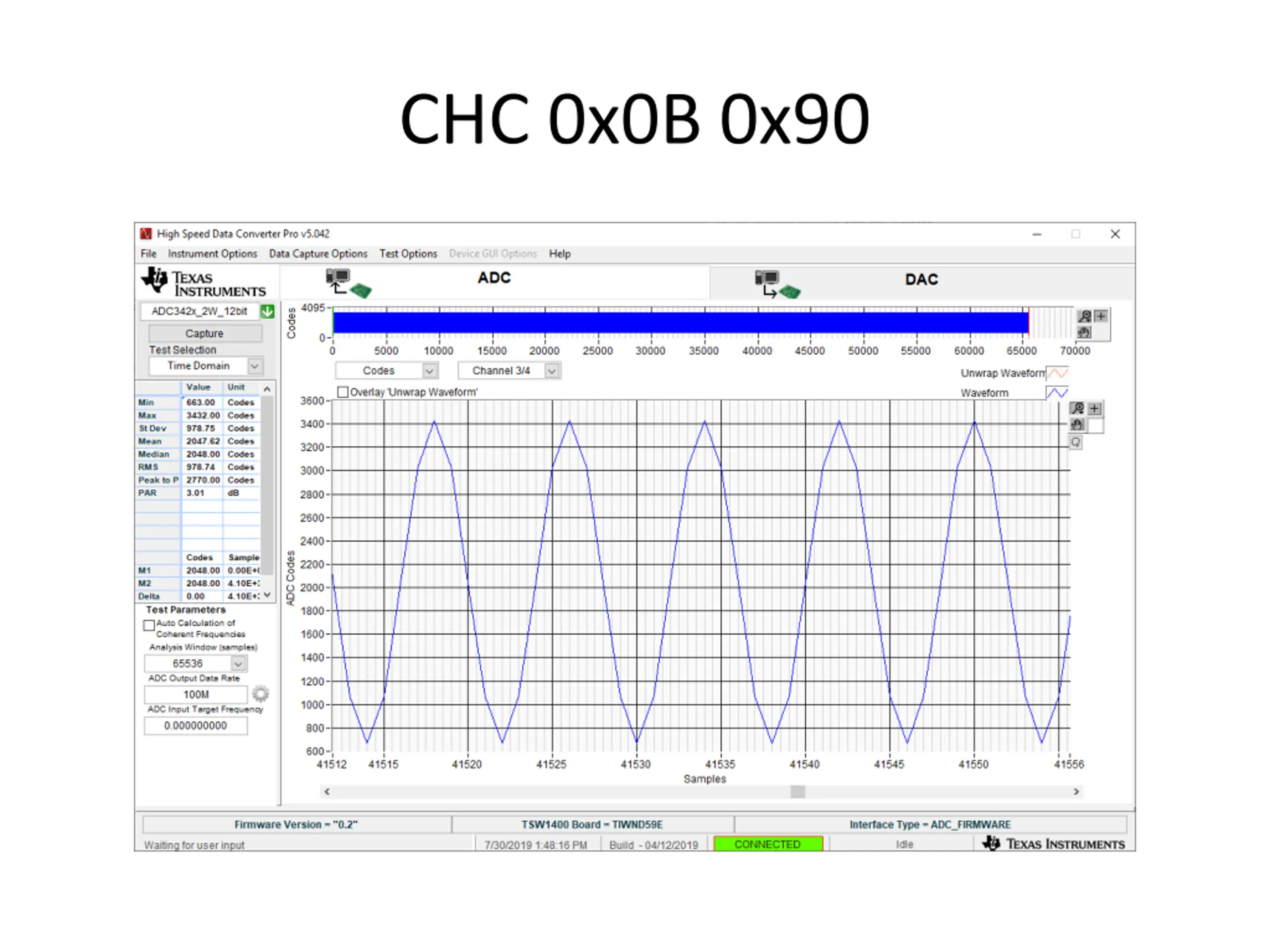This screenshot has height=952, width=1270.
Task: Click the Texas Instruments logo in status bar
Action: pyautogui.click(x=1054, y=843)
